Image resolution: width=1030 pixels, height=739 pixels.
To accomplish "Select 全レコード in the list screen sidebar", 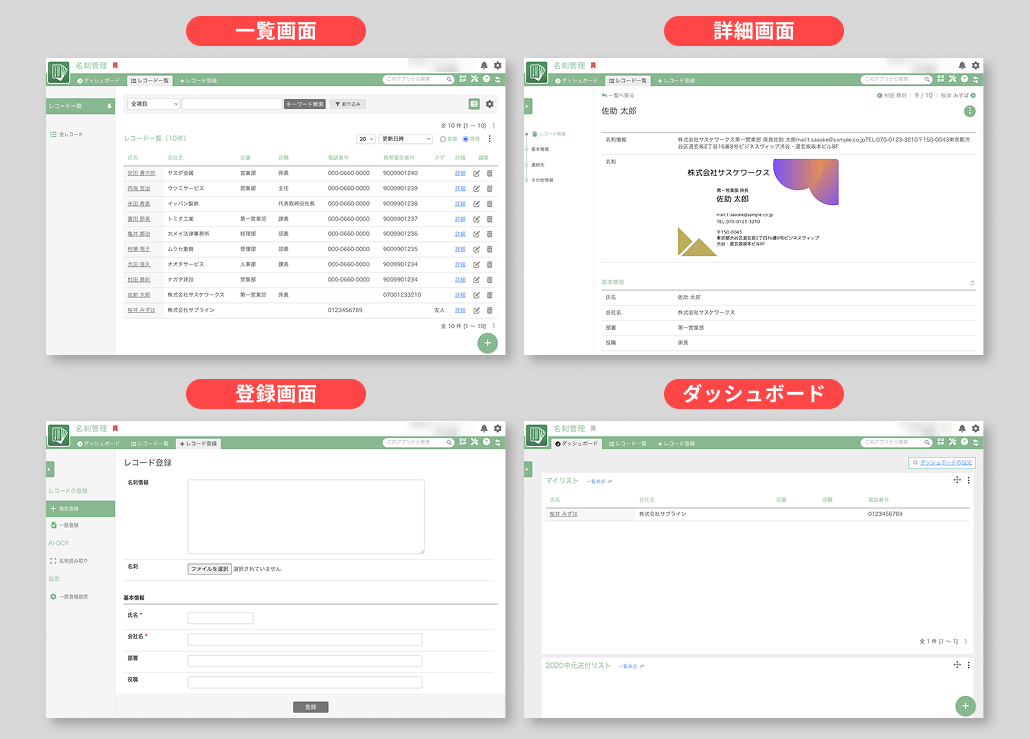I will tap(67, 135).
